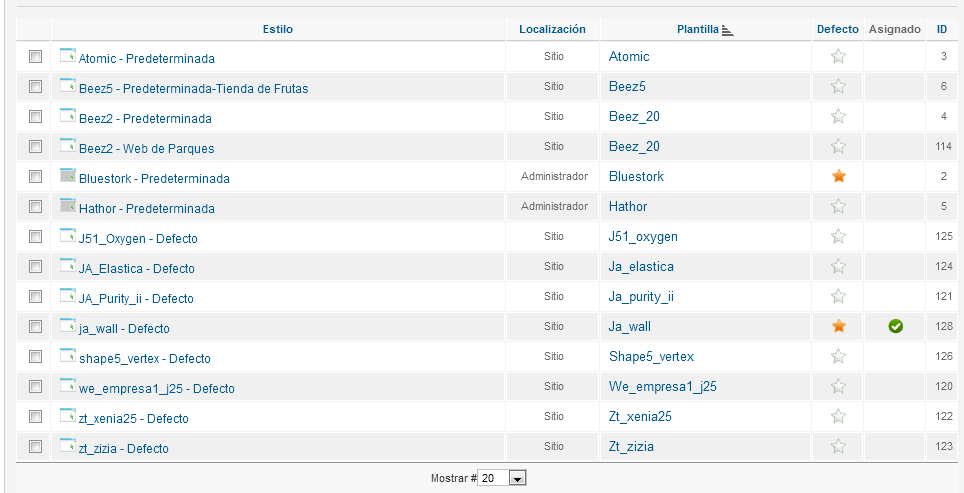Open the We_empresa1_j25 template link

pos(663,387)
